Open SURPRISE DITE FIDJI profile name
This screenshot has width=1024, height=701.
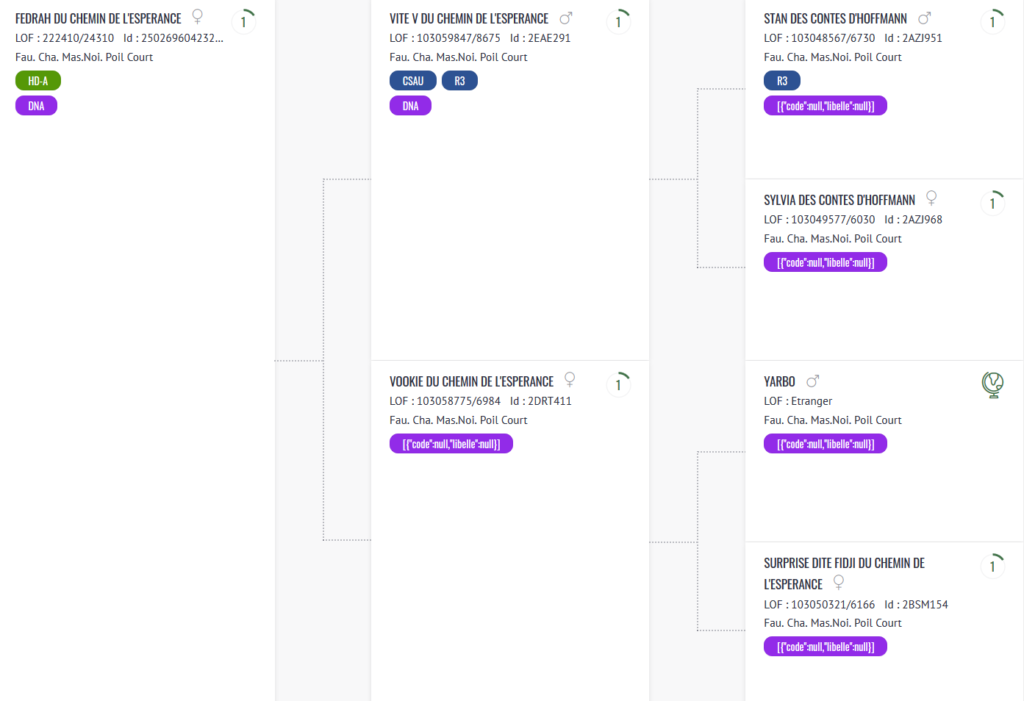click(844, 574)
